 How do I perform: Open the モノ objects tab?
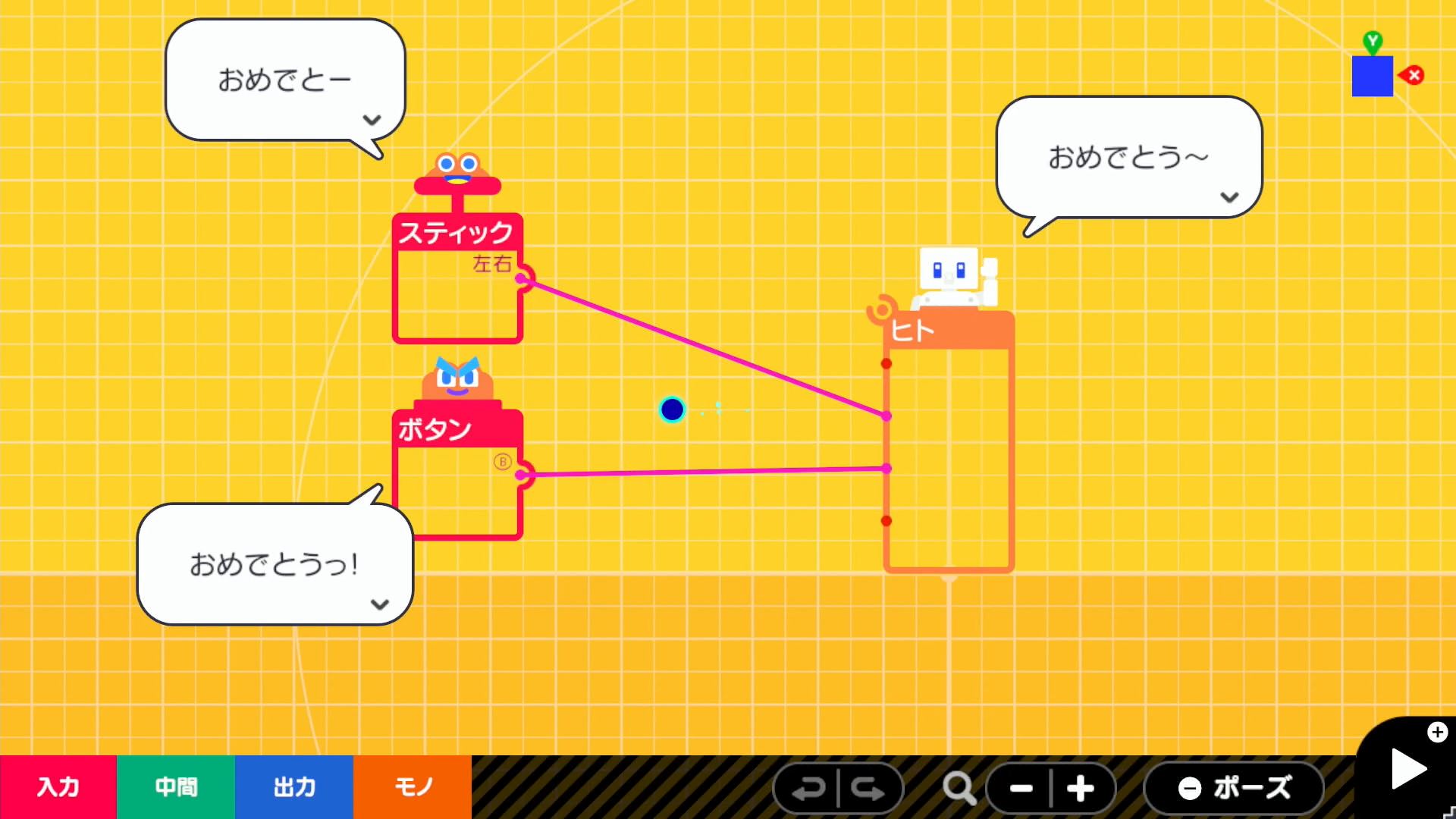tap(413, 787)
